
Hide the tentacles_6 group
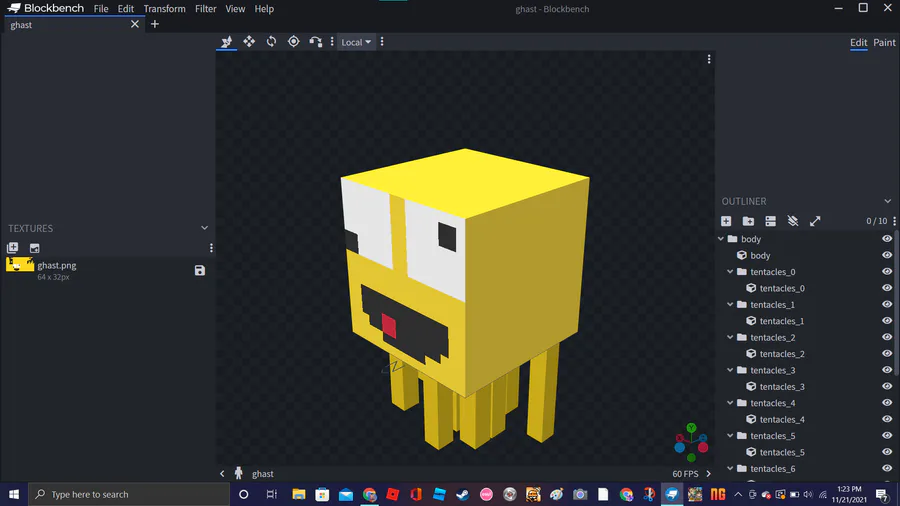pyautogui.click(x=887, y=469)
